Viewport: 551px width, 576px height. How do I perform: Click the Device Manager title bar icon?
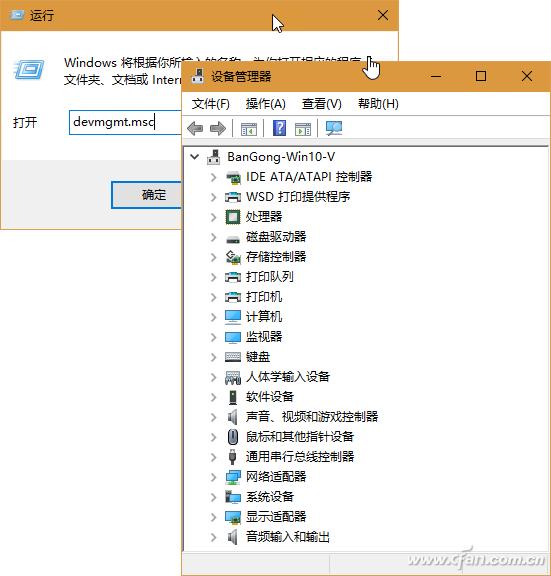coord(198,76)
